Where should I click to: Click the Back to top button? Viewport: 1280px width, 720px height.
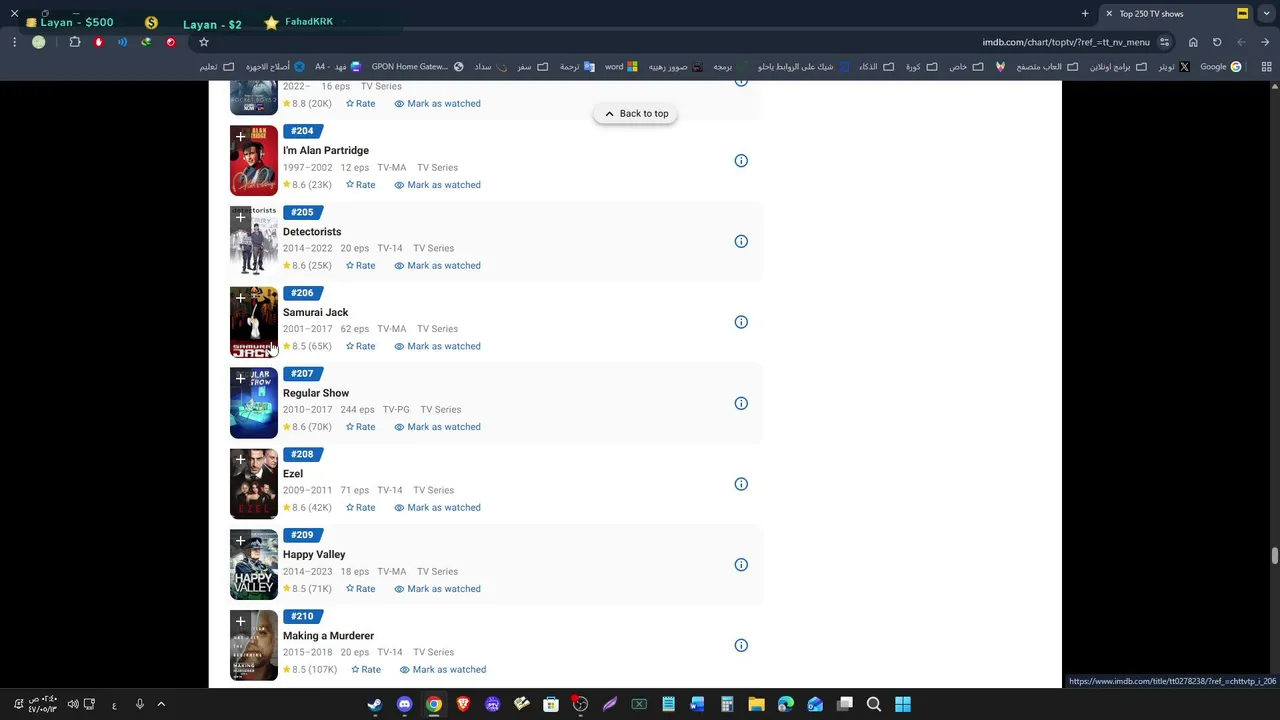tap(635, 114)
